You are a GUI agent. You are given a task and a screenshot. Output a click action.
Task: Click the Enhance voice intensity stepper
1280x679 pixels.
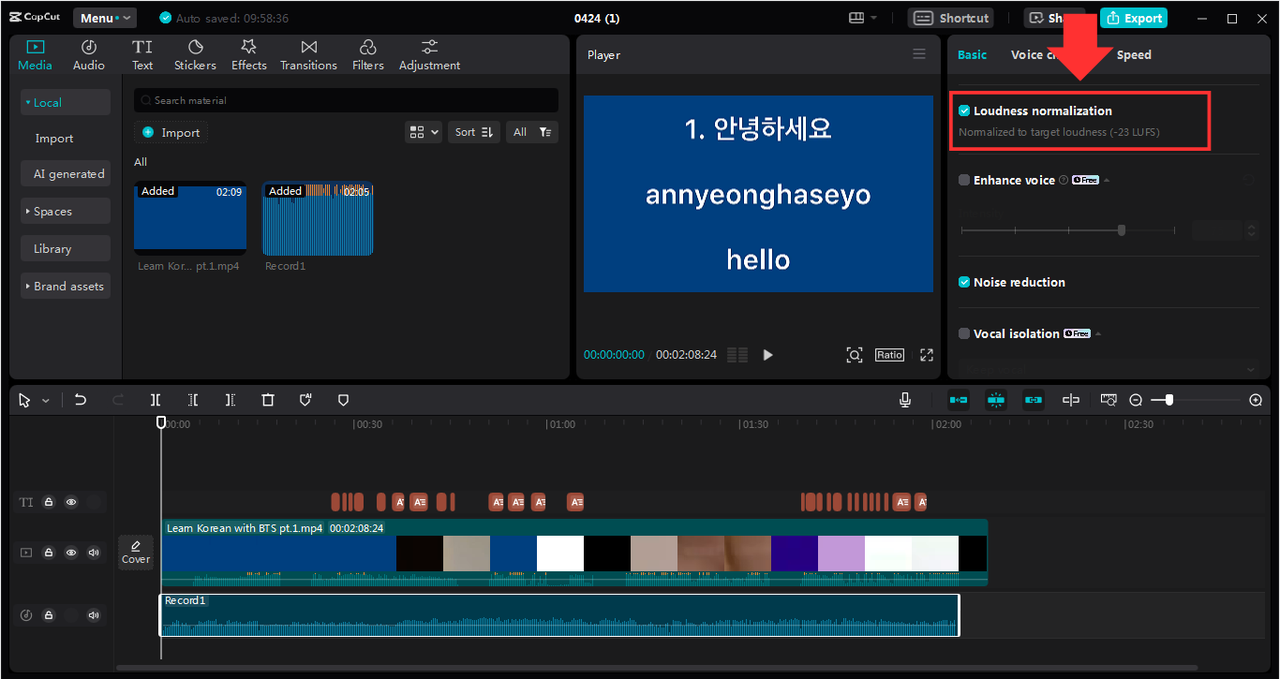tap(1251, 230)
